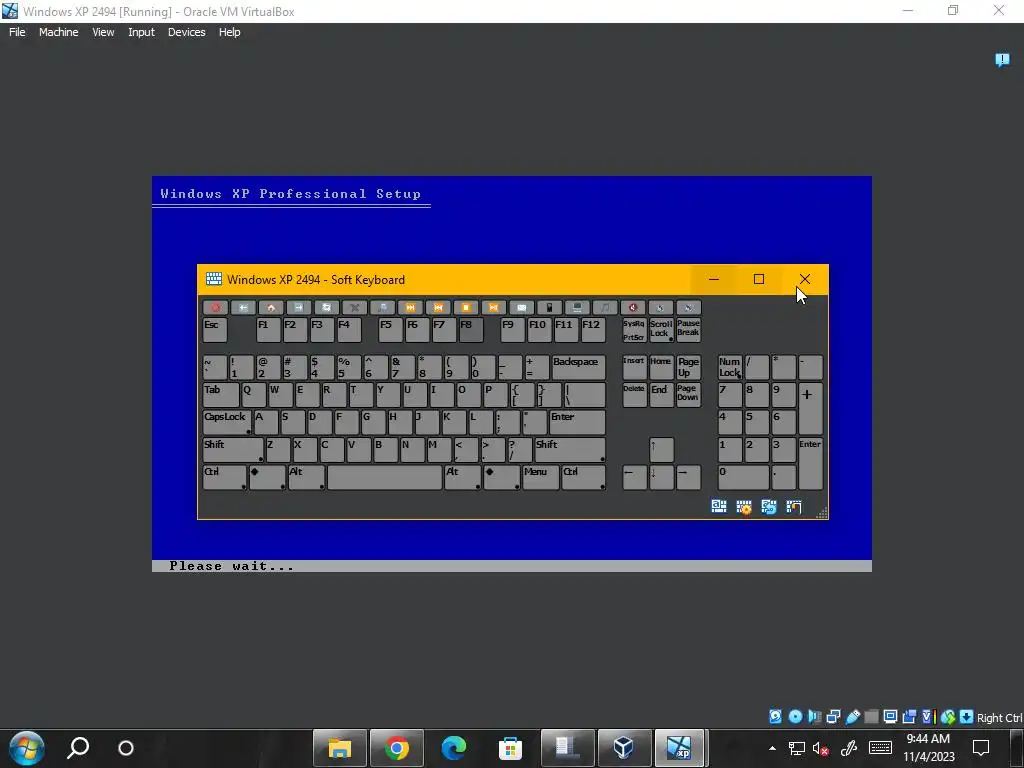Click the USB devices status bar indicator
The image size is (1024, 768).
pyautogui.click(x=852, y=716)
